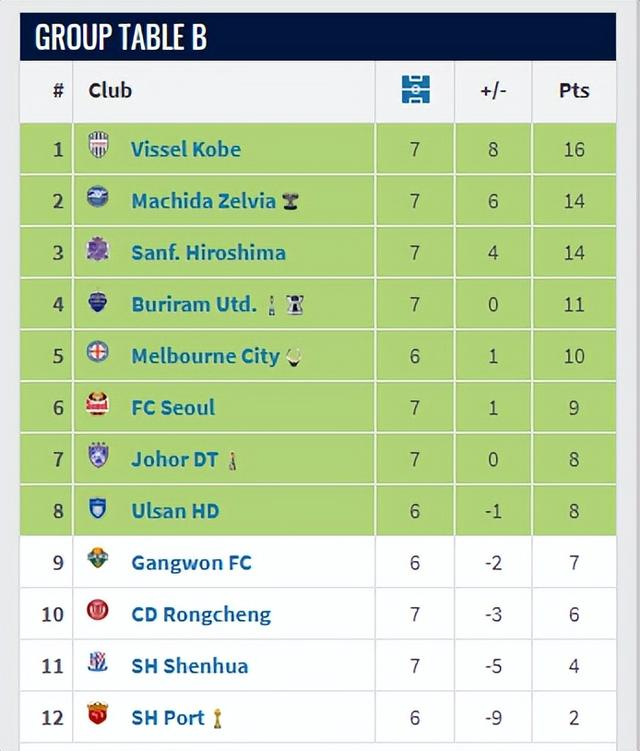The height and width of the screenshot is (751, 640).
Task: Click the GROUP TABLE B title bar
Action: click(x=319, y=38)
